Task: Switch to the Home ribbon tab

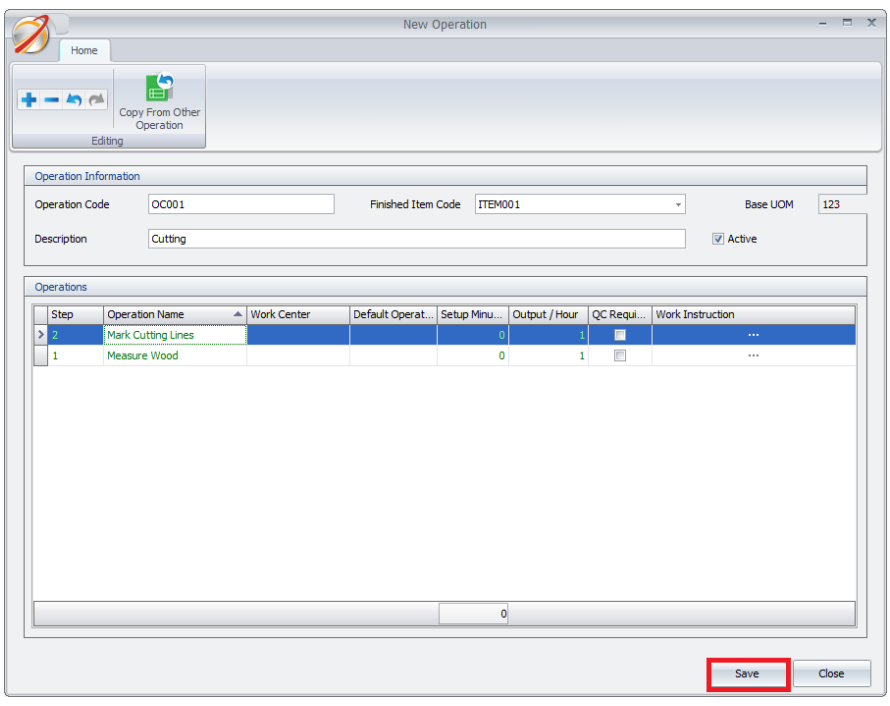Action: (x=84, y=51)
